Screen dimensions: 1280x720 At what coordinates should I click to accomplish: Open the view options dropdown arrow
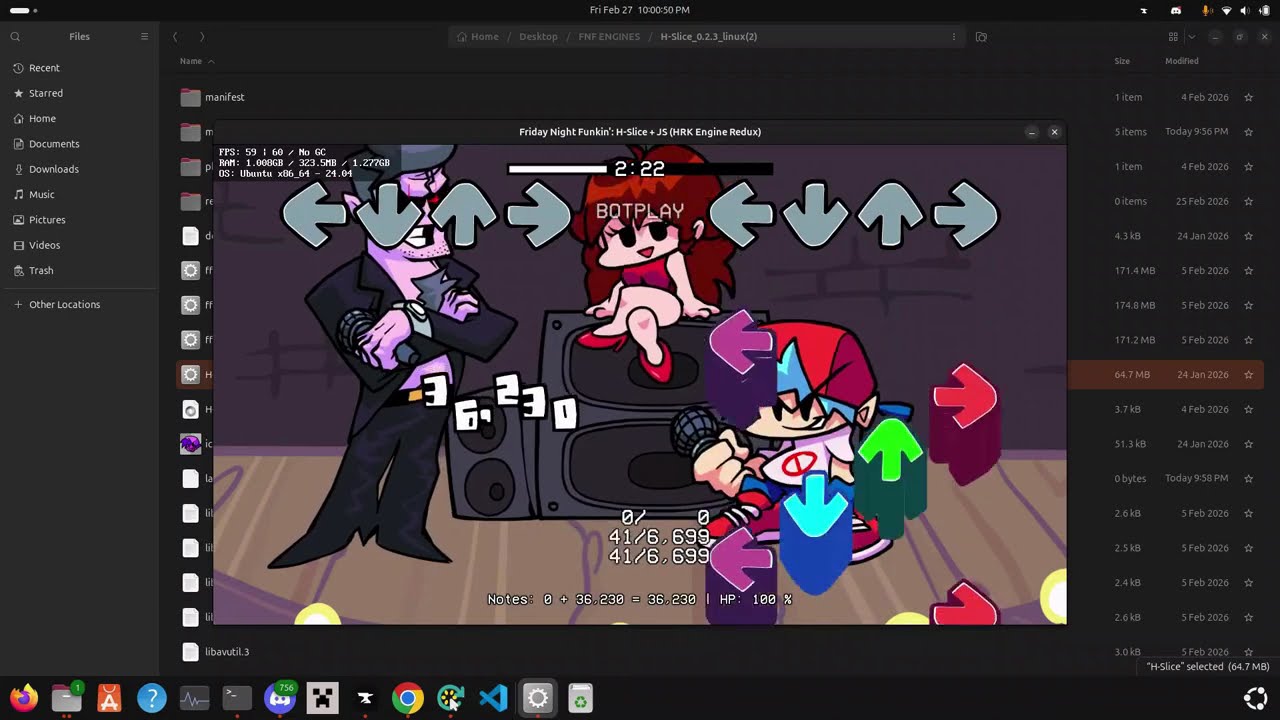point(1191,36)
